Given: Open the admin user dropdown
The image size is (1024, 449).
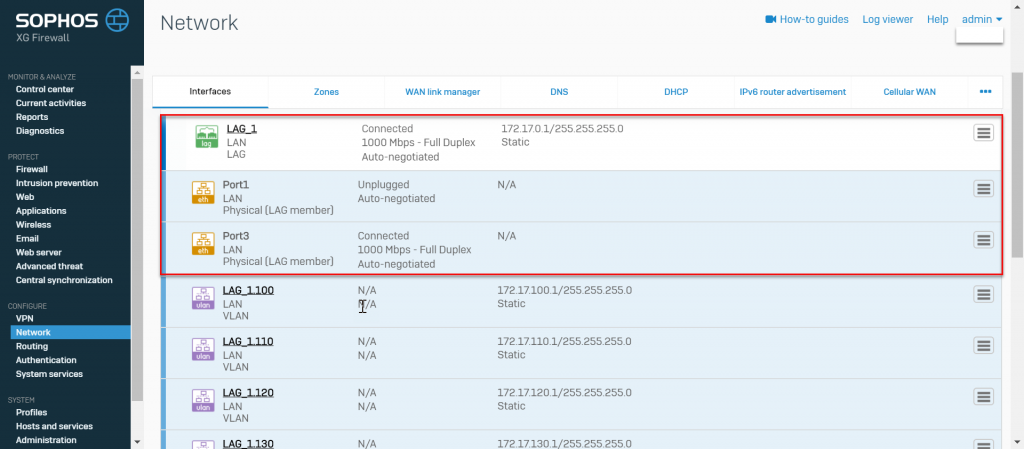Looking at the screenshot, I should tap(982, 20).
